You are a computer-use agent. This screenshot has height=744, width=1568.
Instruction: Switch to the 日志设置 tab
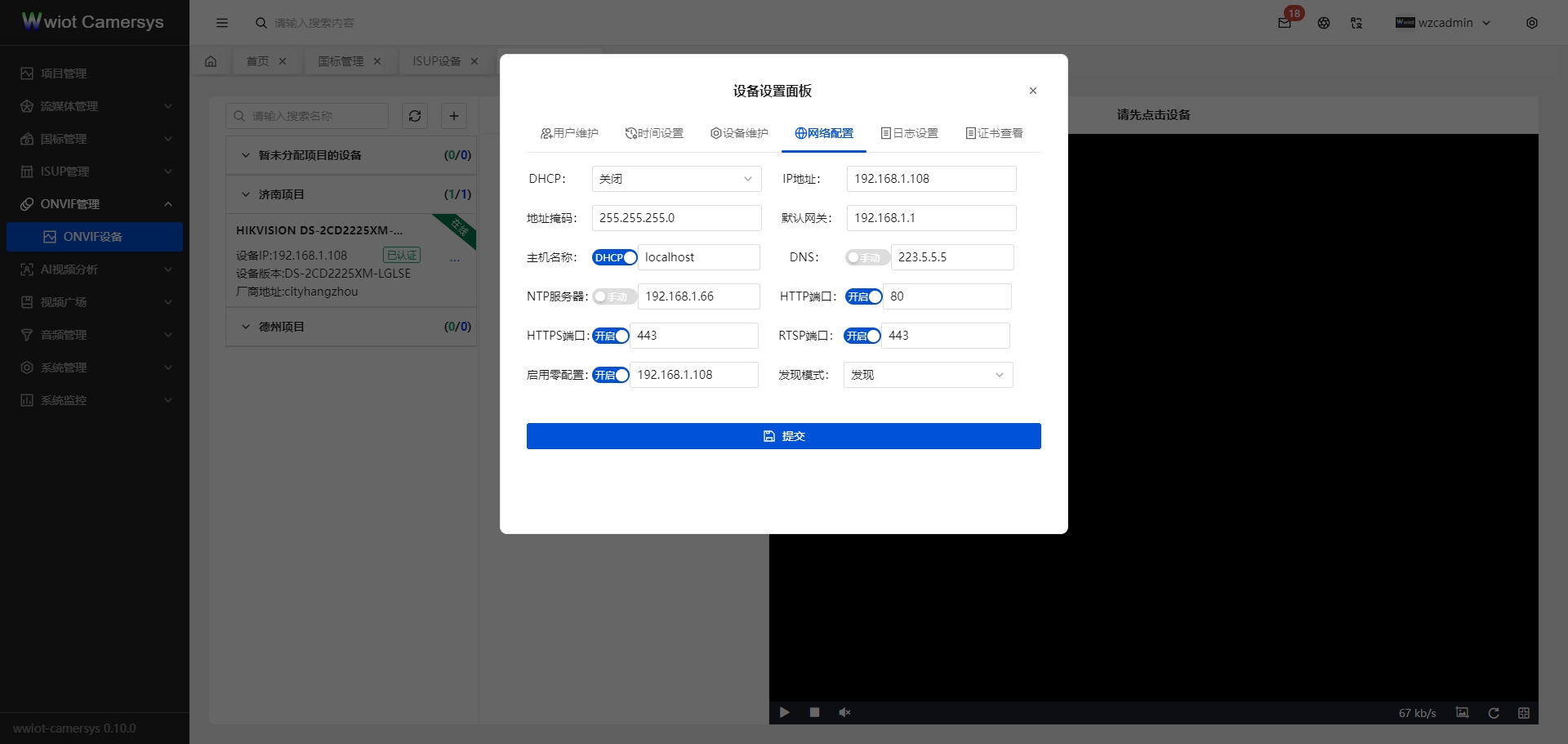coord(909,132)
